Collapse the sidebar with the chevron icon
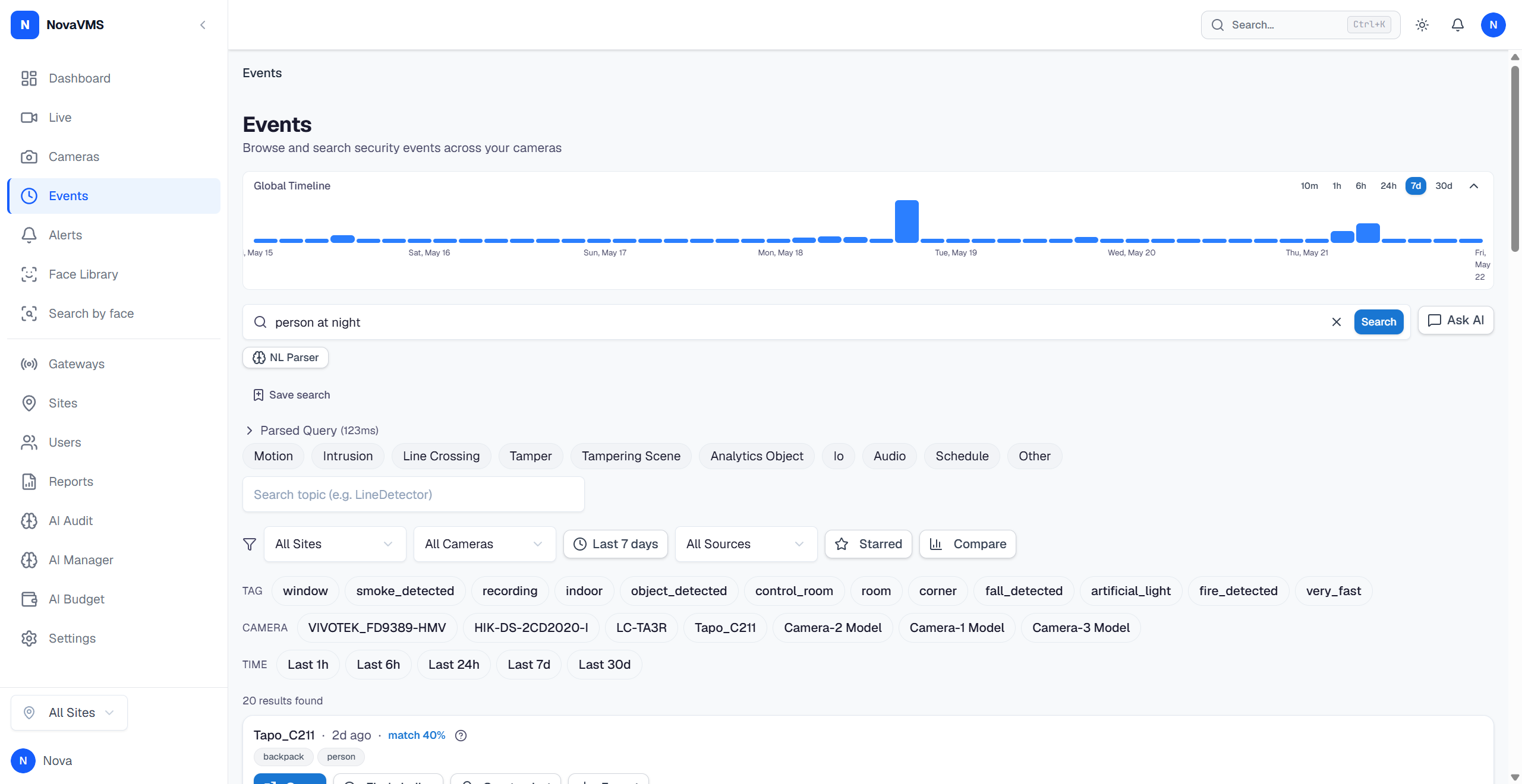 click(x=203, y=25)
